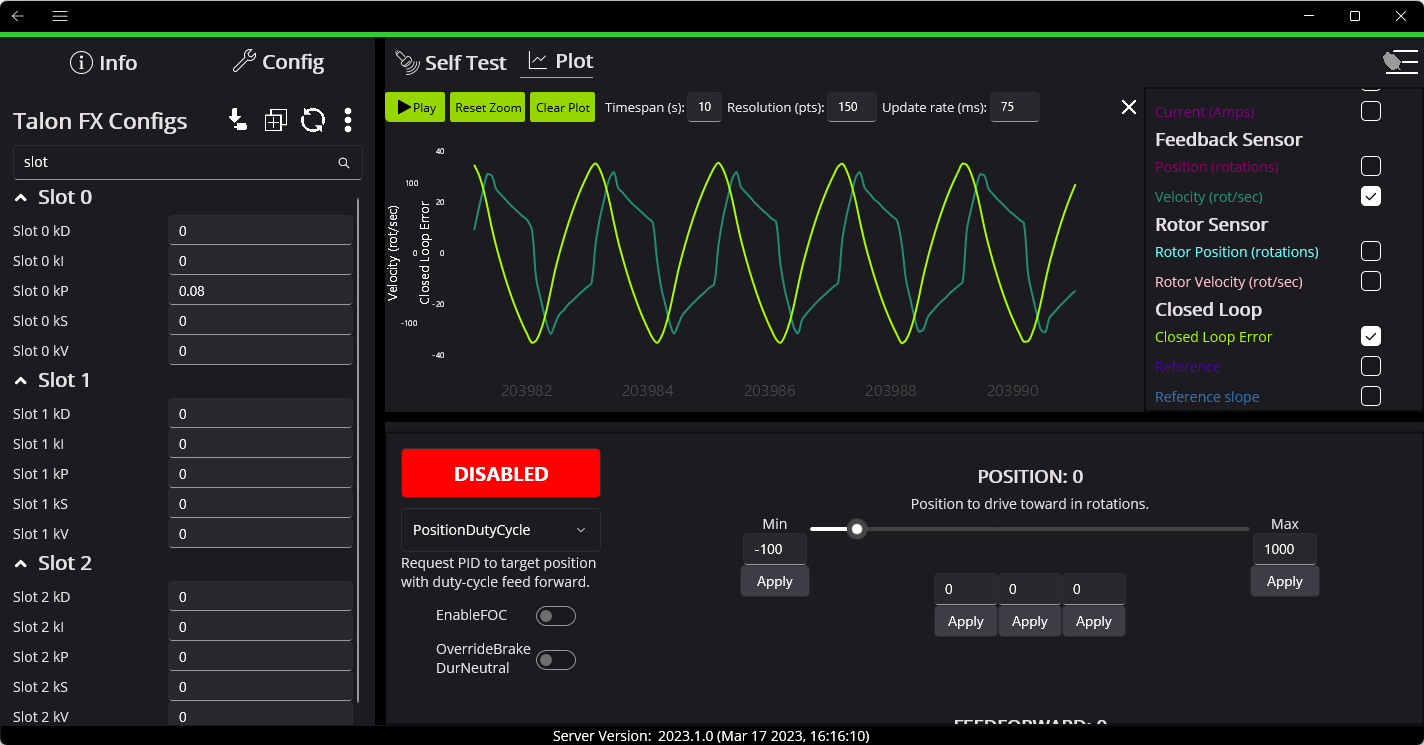Toggle the OverrideBrakeDurNeutral switch

[x=556, y=660]
